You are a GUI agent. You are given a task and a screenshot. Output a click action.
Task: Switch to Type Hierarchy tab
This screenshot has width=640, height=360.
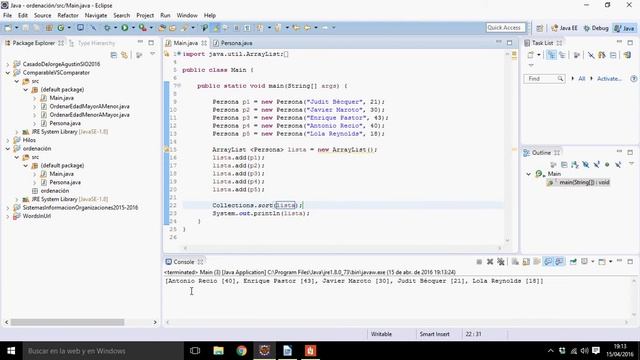92,43
